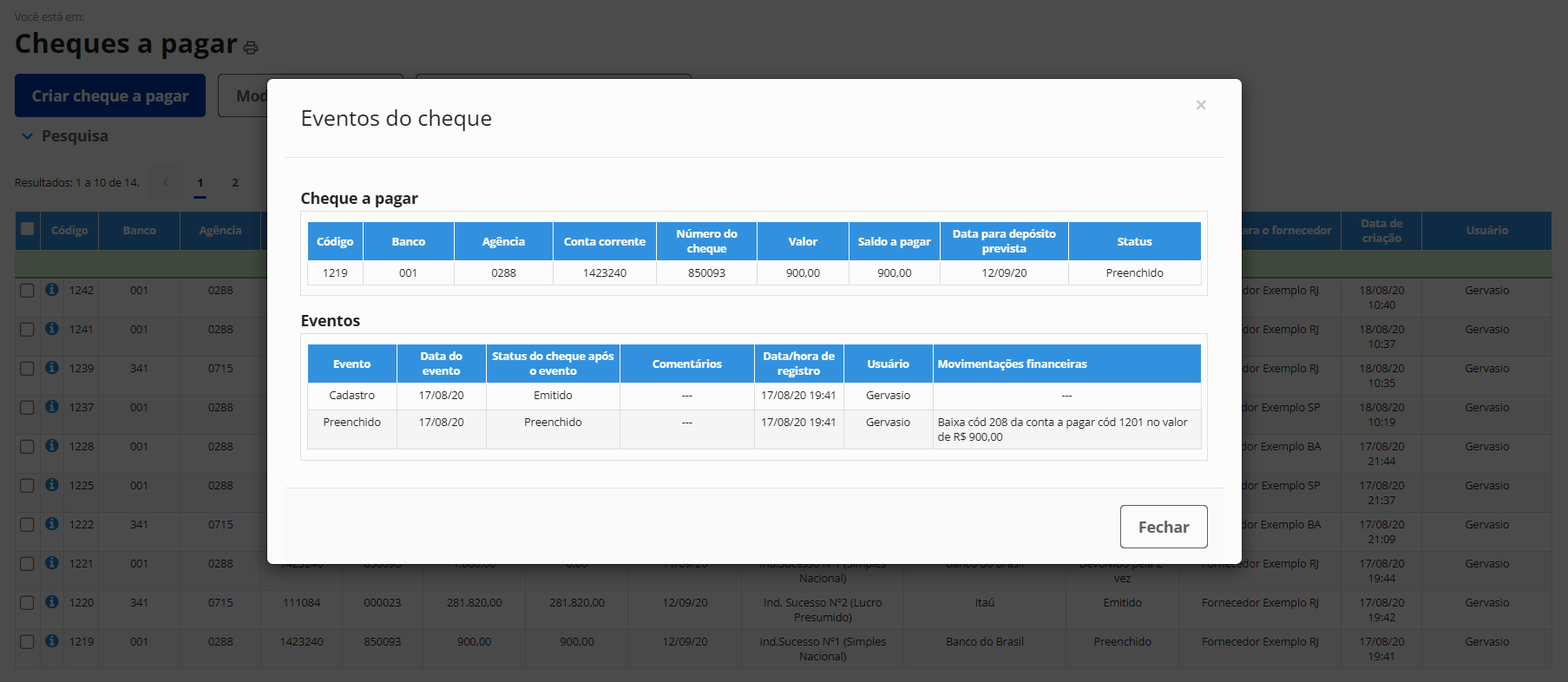This screenshot has height=682, width=1568.
Task: Click info icon for cheque 1228
Action: point(52,446)
